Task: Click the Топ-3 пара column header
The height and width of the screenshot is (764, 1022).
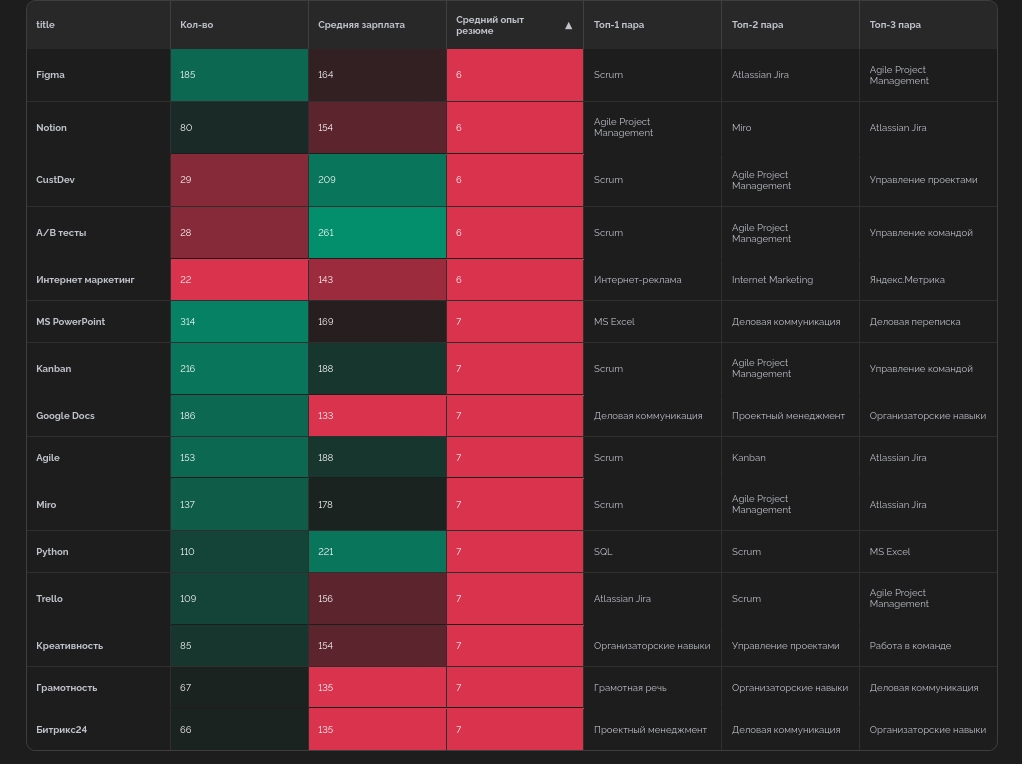Action: click(895, 25)
